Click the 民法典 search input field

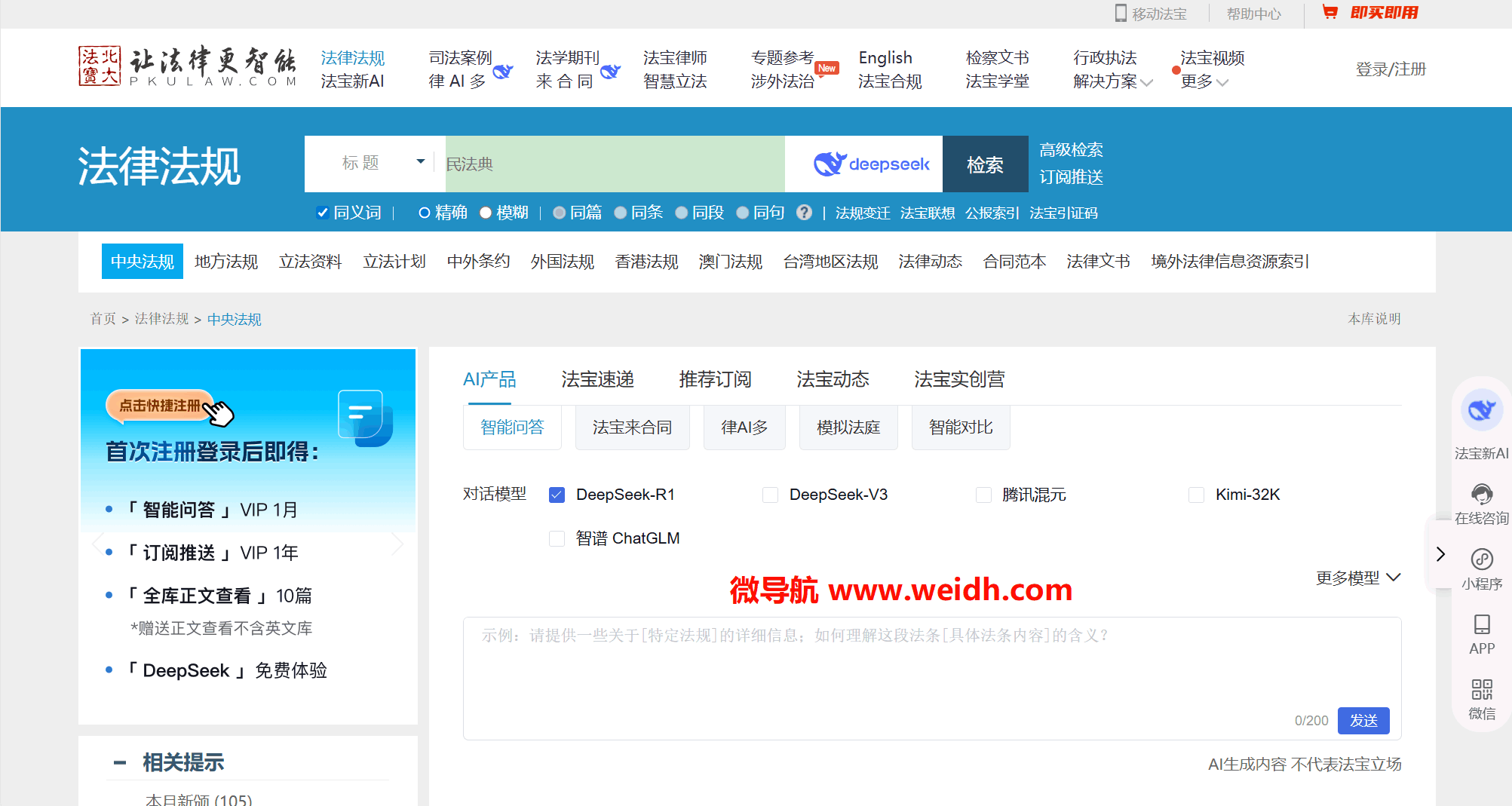[615, 164]
